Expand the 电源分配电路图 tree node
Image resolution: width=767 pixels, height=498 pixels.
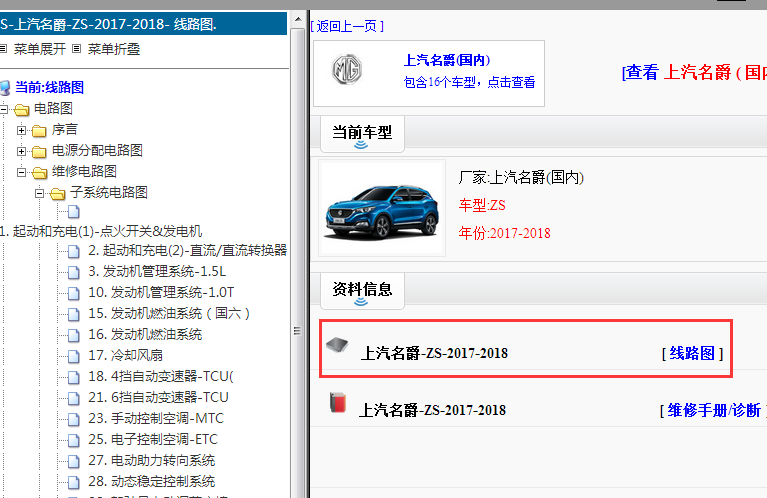(21, 151)
